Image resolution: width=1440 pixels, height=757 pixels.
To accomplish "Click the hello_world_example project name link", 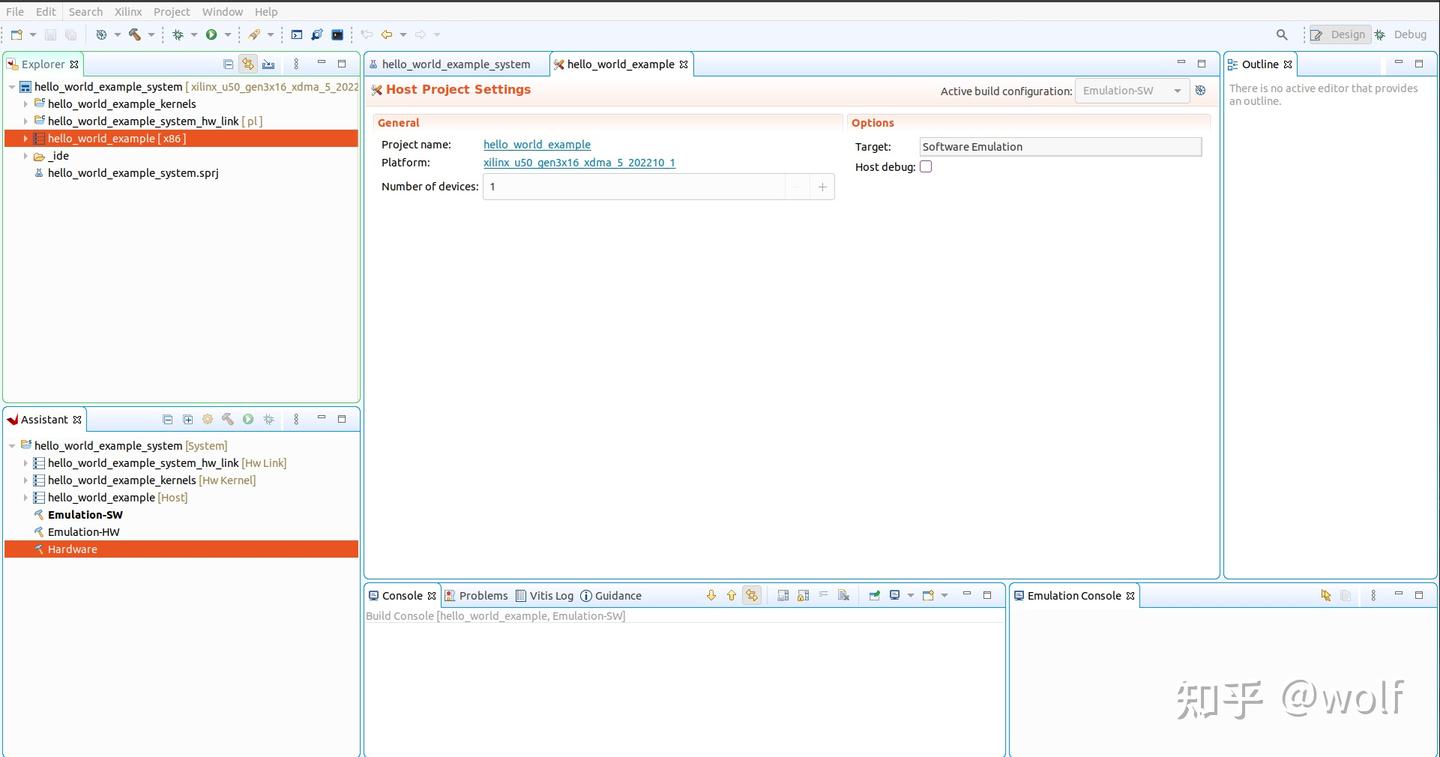I will pyautogui.click(x=536, y=144).
